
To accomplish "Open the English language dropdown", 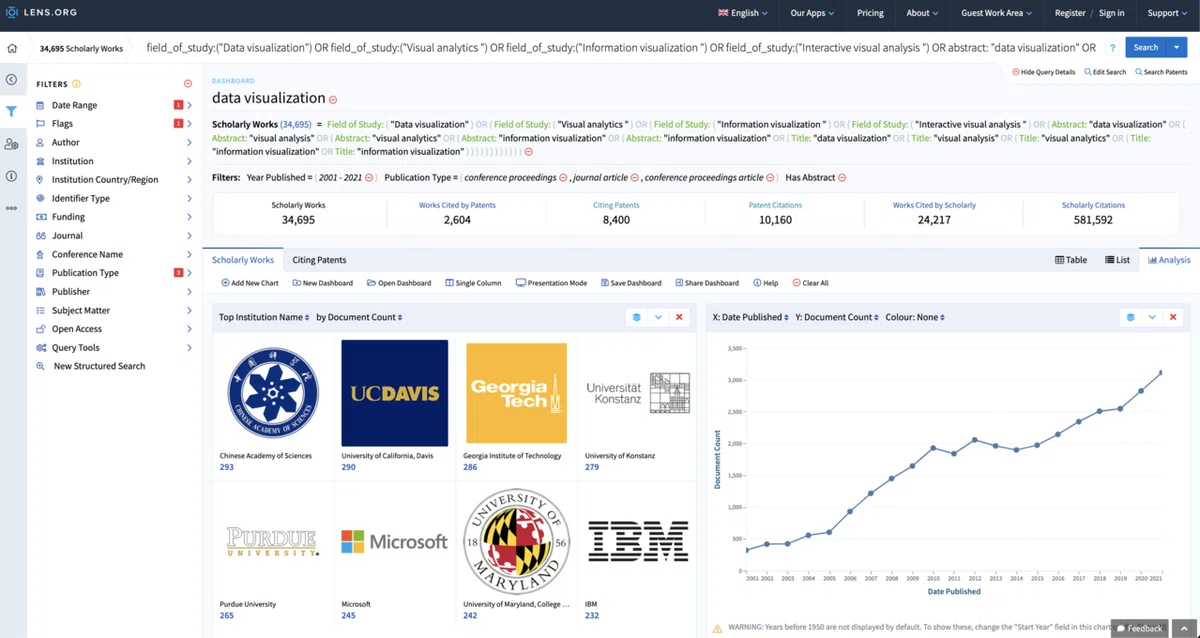I will [743, 13].
